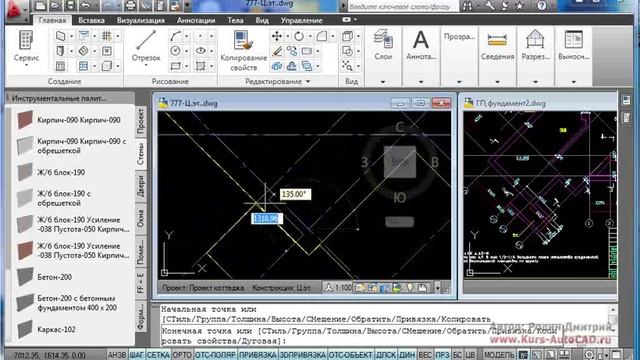Click Копирование свойств button

point(243,51)
